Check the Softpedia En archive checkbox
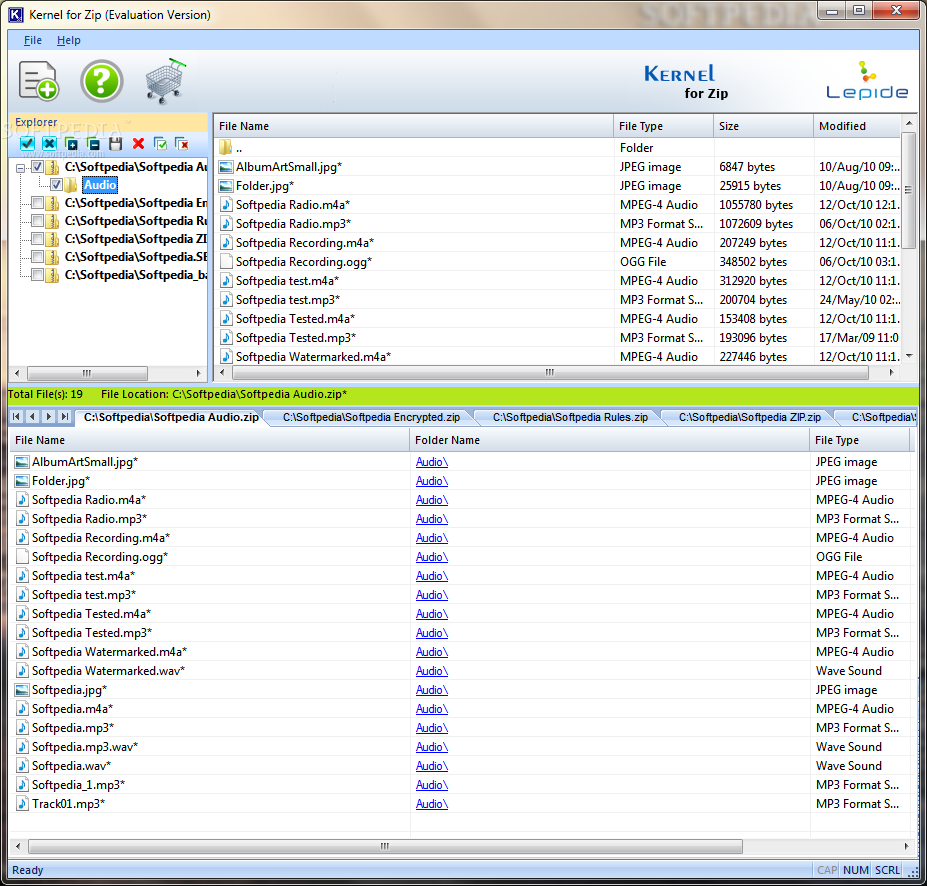 pyautogui.click(x=37, y=203)
